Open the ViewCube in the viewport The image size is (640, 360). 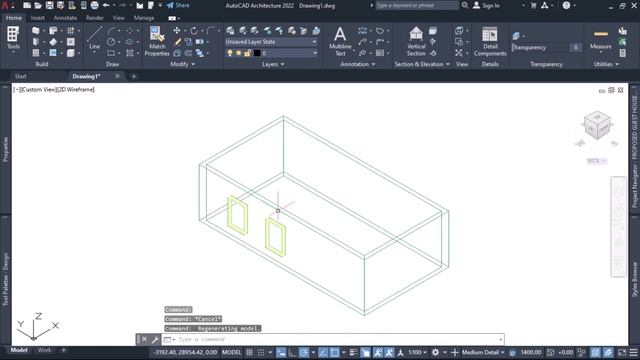pyautogui.click(x=597, y=126)
